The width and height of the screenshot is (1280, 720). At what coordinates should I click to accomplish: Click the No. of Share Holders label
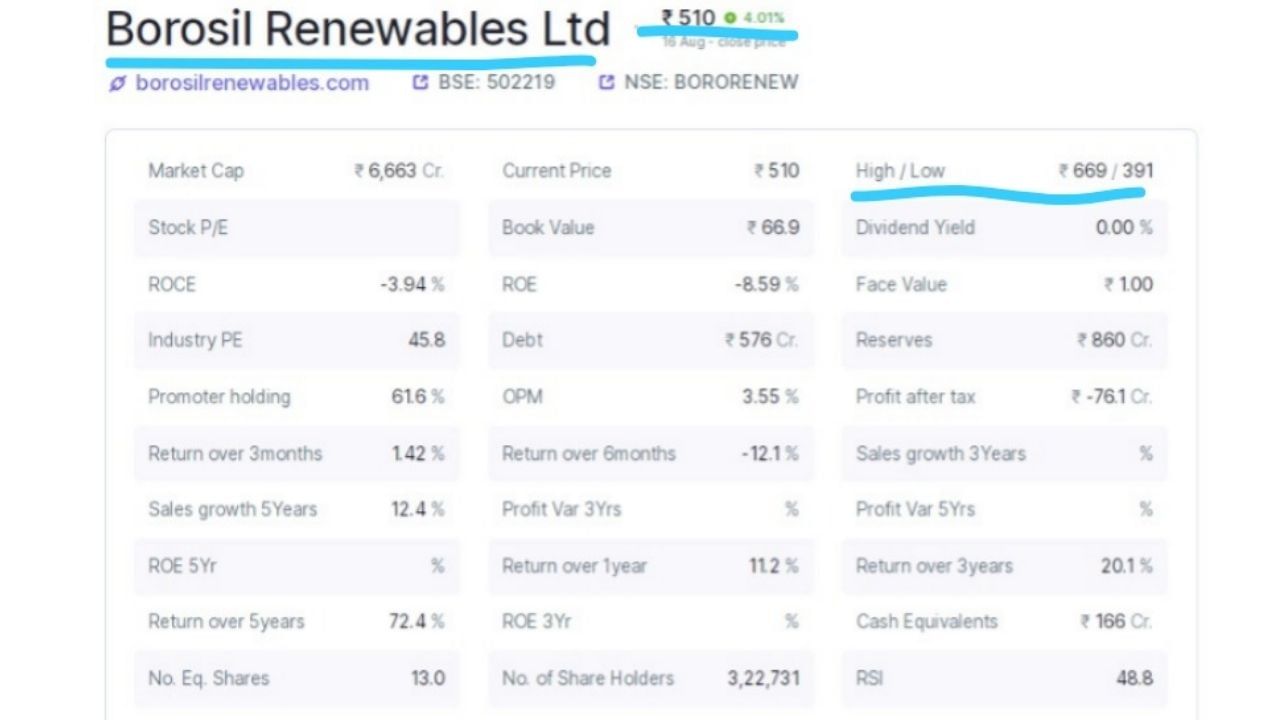(x=588, y=679)
